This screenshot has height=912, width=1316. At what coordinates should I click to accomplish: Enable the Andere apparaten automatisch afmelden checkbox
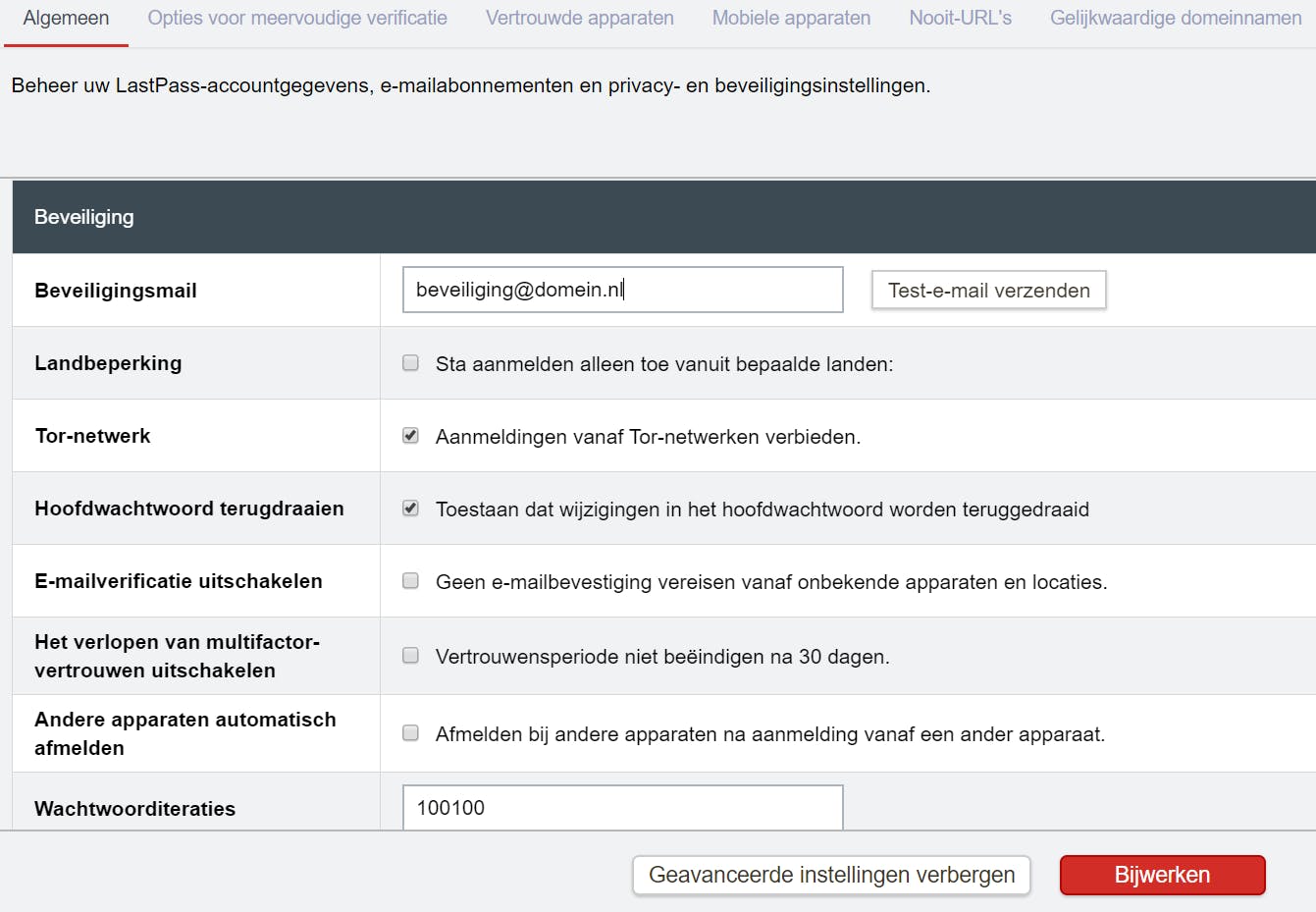(411, 733)
